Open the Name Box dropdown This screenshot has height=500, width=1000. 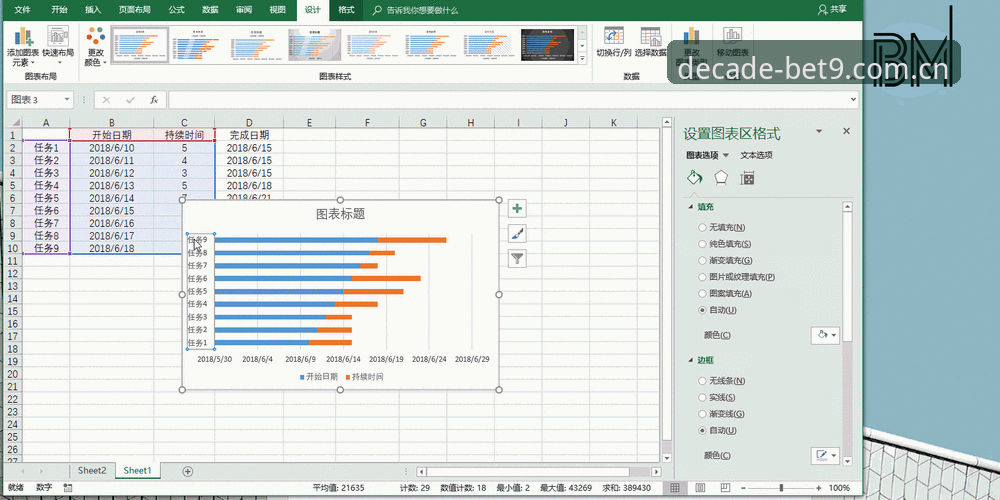(67, 100)
